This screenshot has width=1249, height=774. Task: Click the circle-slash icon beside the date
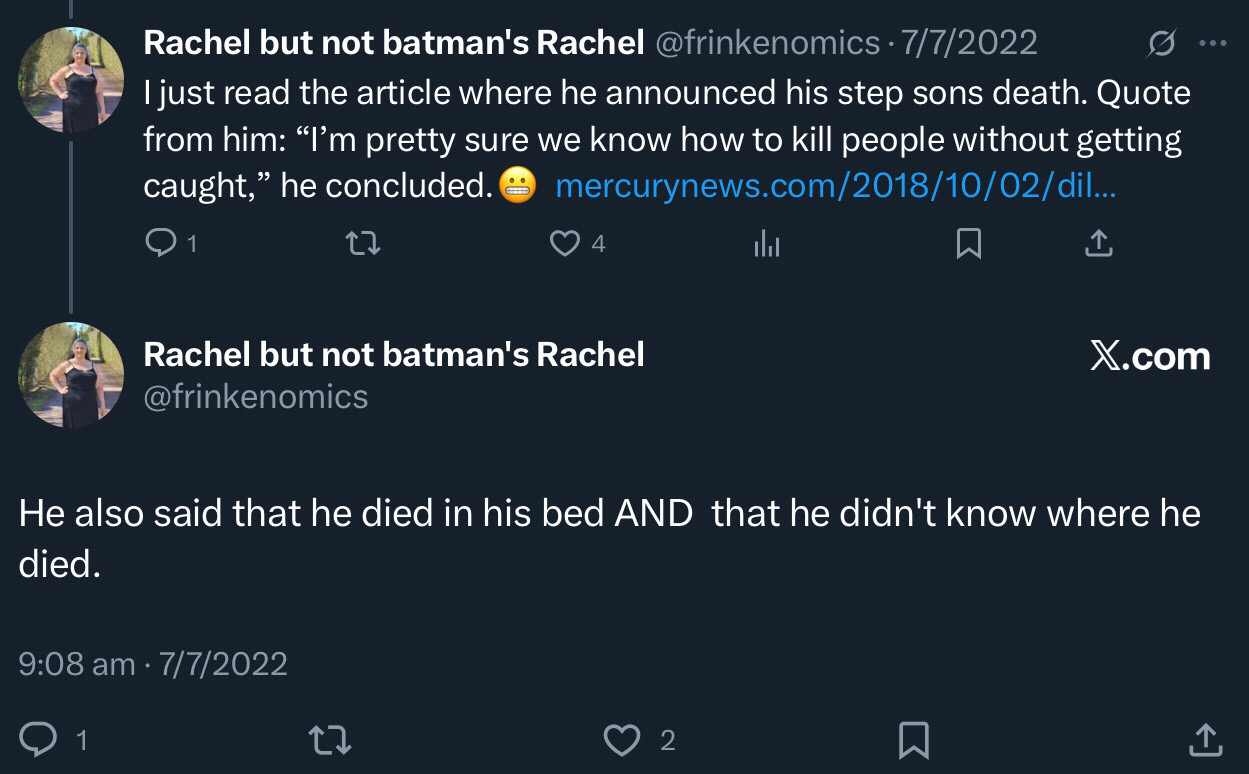pyautogui.click(x=1162, y=43)
